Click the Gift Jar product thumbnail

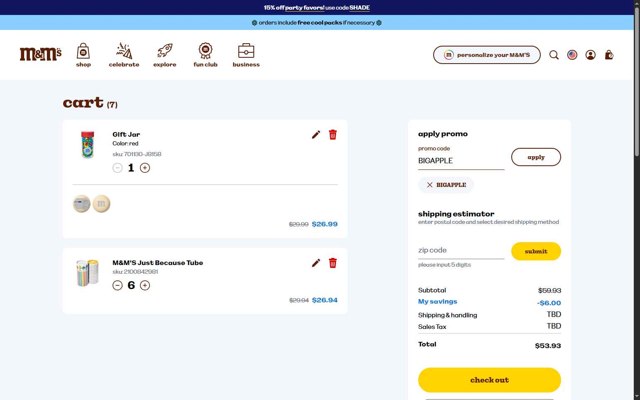click(x=87, y=144)
